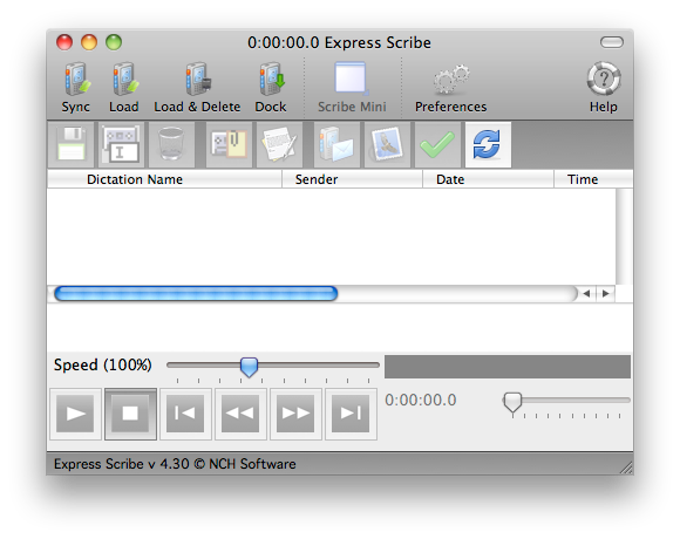The height and width of the screenshot is (539, 680).
Task: Click the notes text area below list
Action: pos(340,327)
